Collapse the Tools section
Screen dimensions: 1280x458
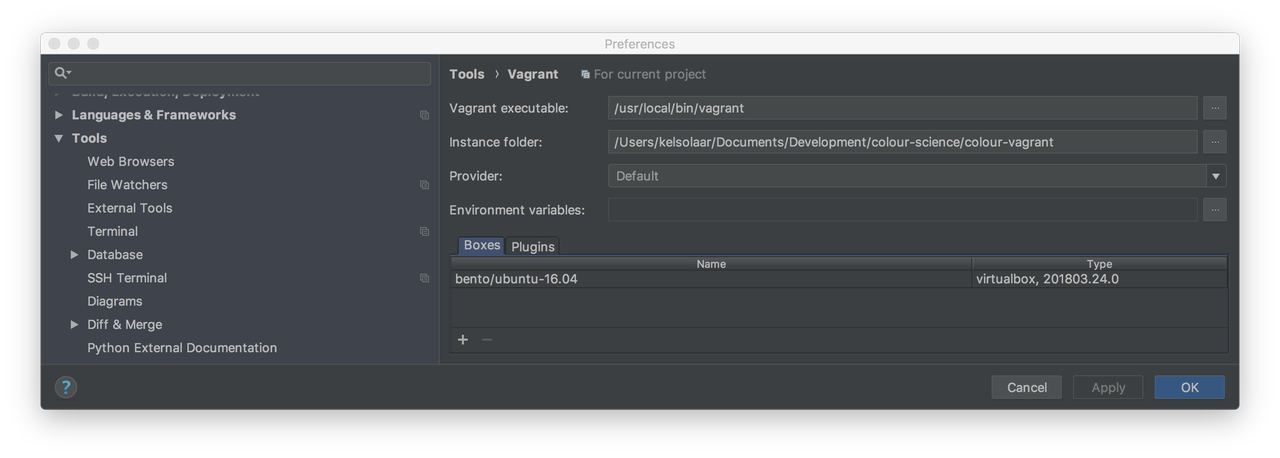59,138
